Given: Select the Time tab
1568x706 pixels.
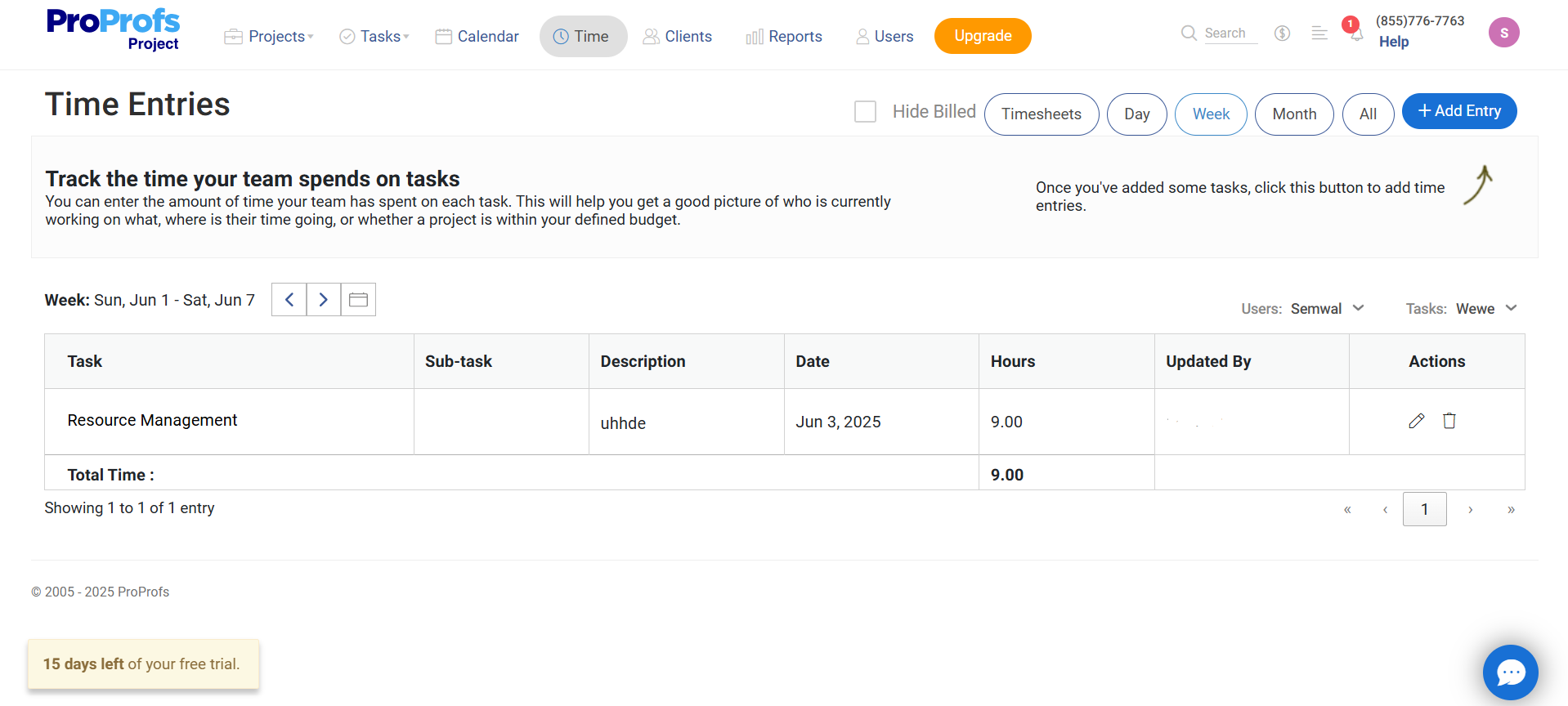Looking at the screenshot, I should (x=583, y=37).
